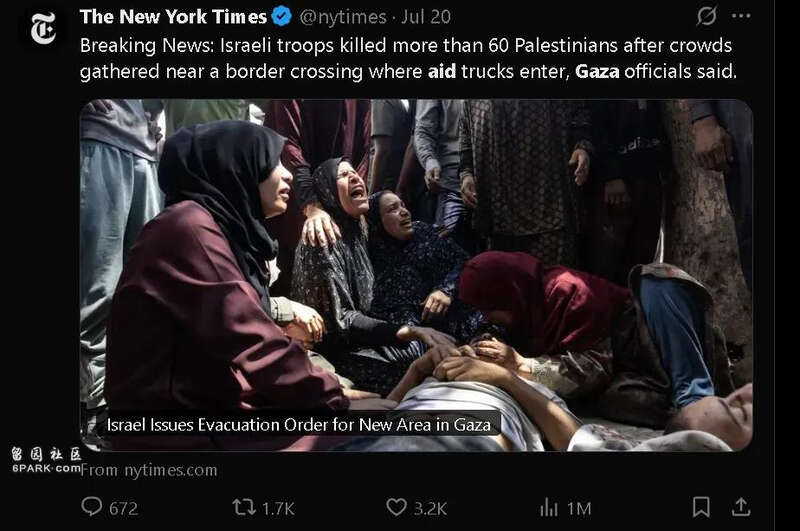The width and height of the screenshot is (800, 531).
Task: Click the Grok slashed-circle icon
Action: 707,16
